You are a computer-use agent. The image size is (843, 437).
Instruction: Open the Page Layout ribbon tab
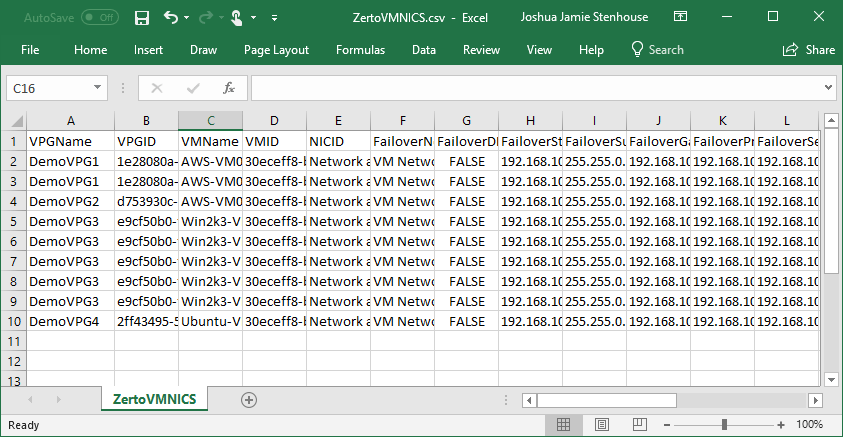point(276,50)
